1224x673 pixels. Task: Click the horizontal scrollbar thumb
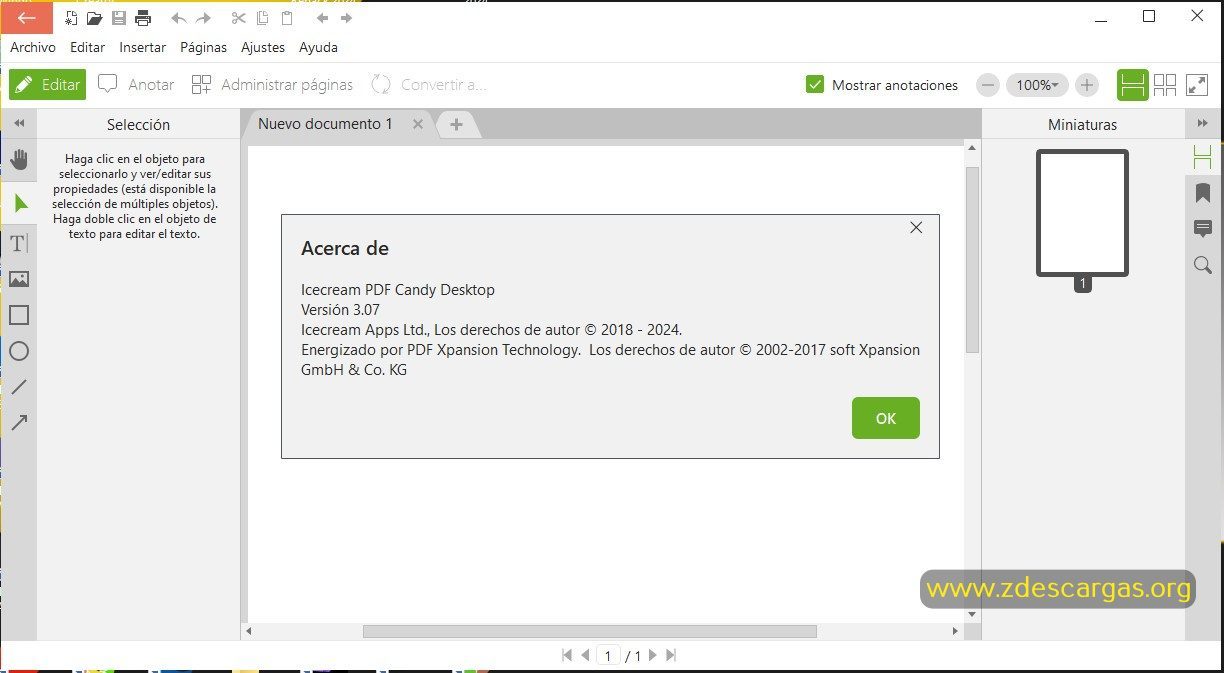(x=589, y=632)
